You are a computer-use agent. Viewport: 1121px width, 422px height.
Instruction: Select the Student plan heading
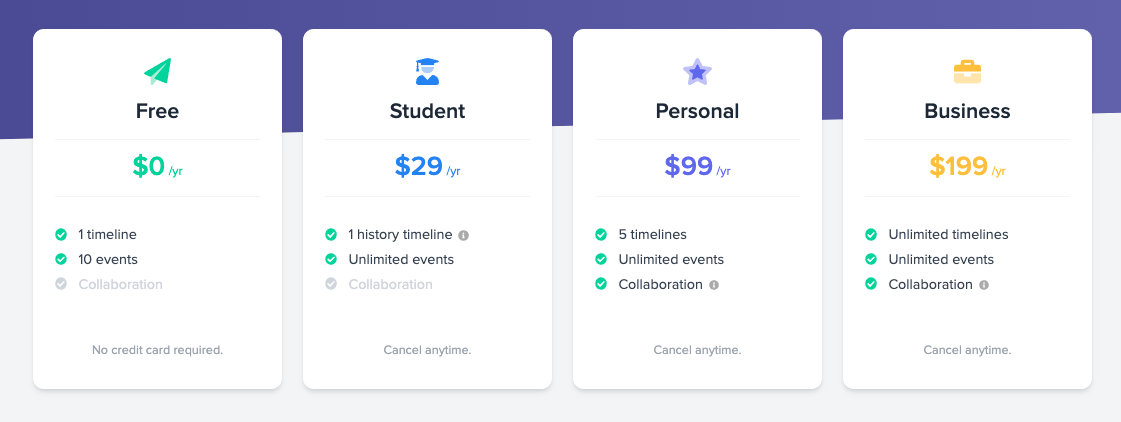coord(427,111)
